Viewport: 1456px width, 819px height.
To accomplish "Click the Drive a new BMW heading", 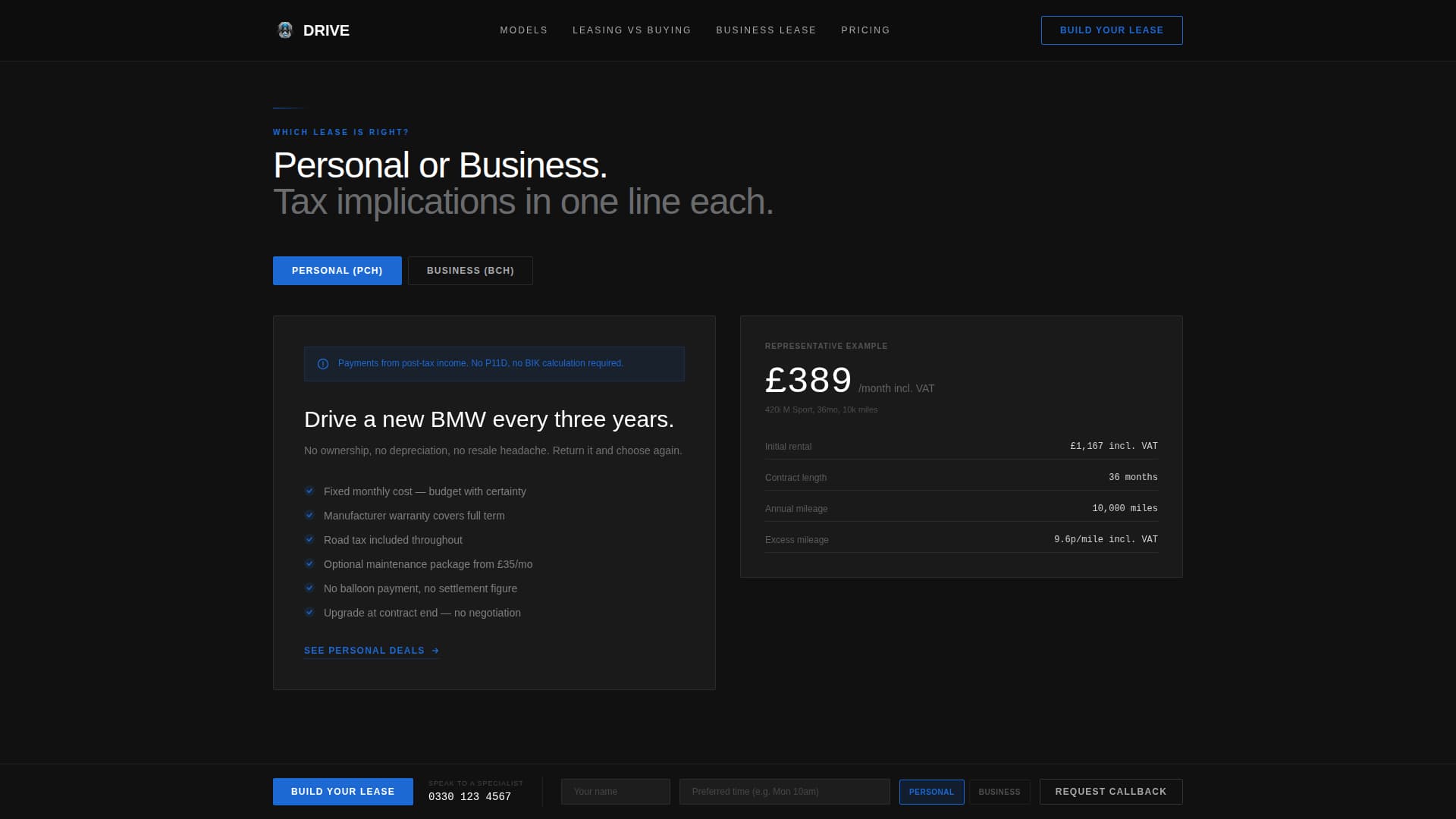I will tap(489, 419).
